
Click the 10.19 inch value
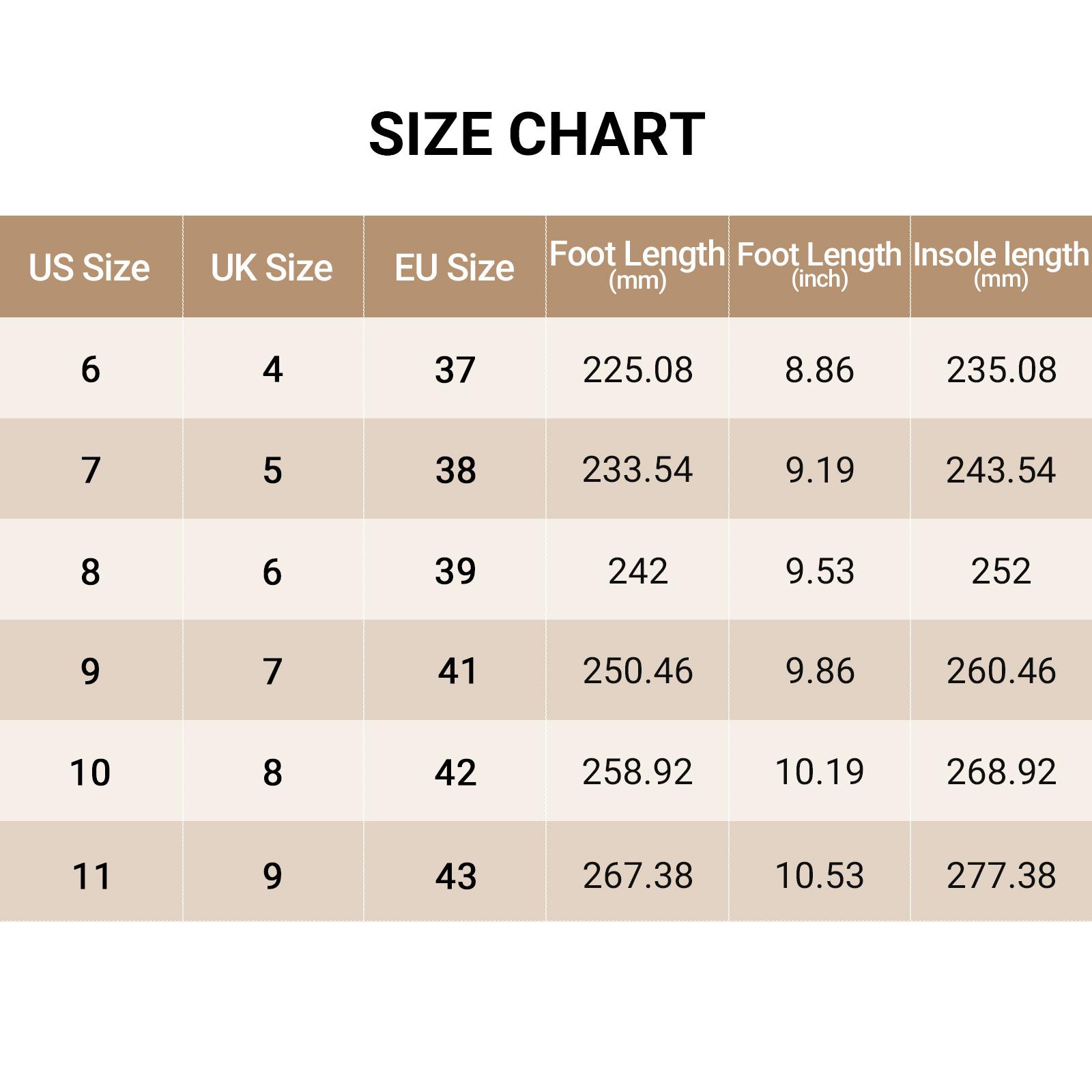point(820,772)
